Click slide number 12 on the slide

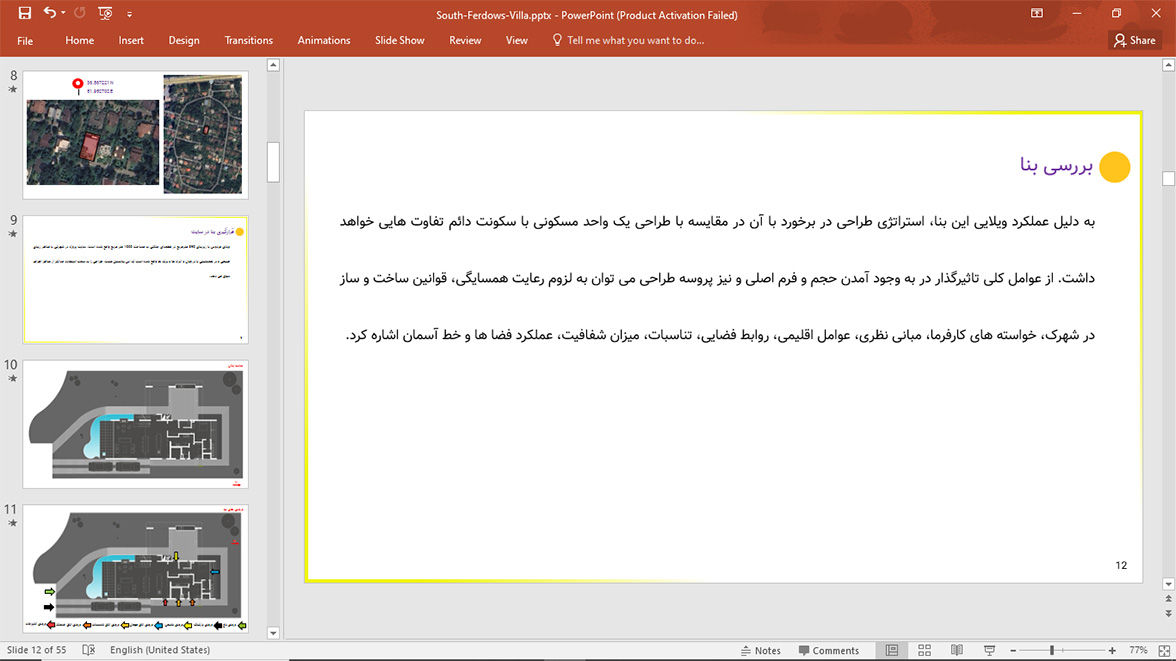click(x=1120, y=566)
